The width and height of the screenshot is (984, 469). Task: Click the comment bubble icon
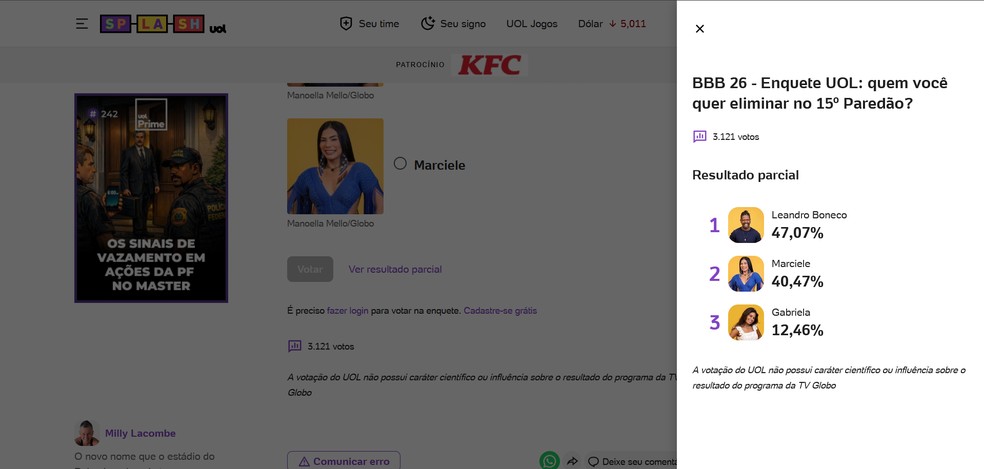point(593,461)
